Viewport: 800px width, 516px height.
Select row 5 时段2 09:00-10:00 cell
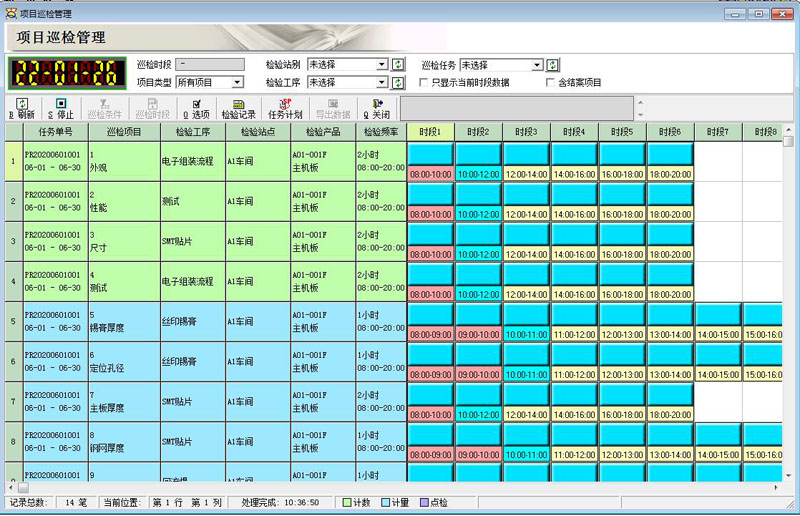pos(478,334)
